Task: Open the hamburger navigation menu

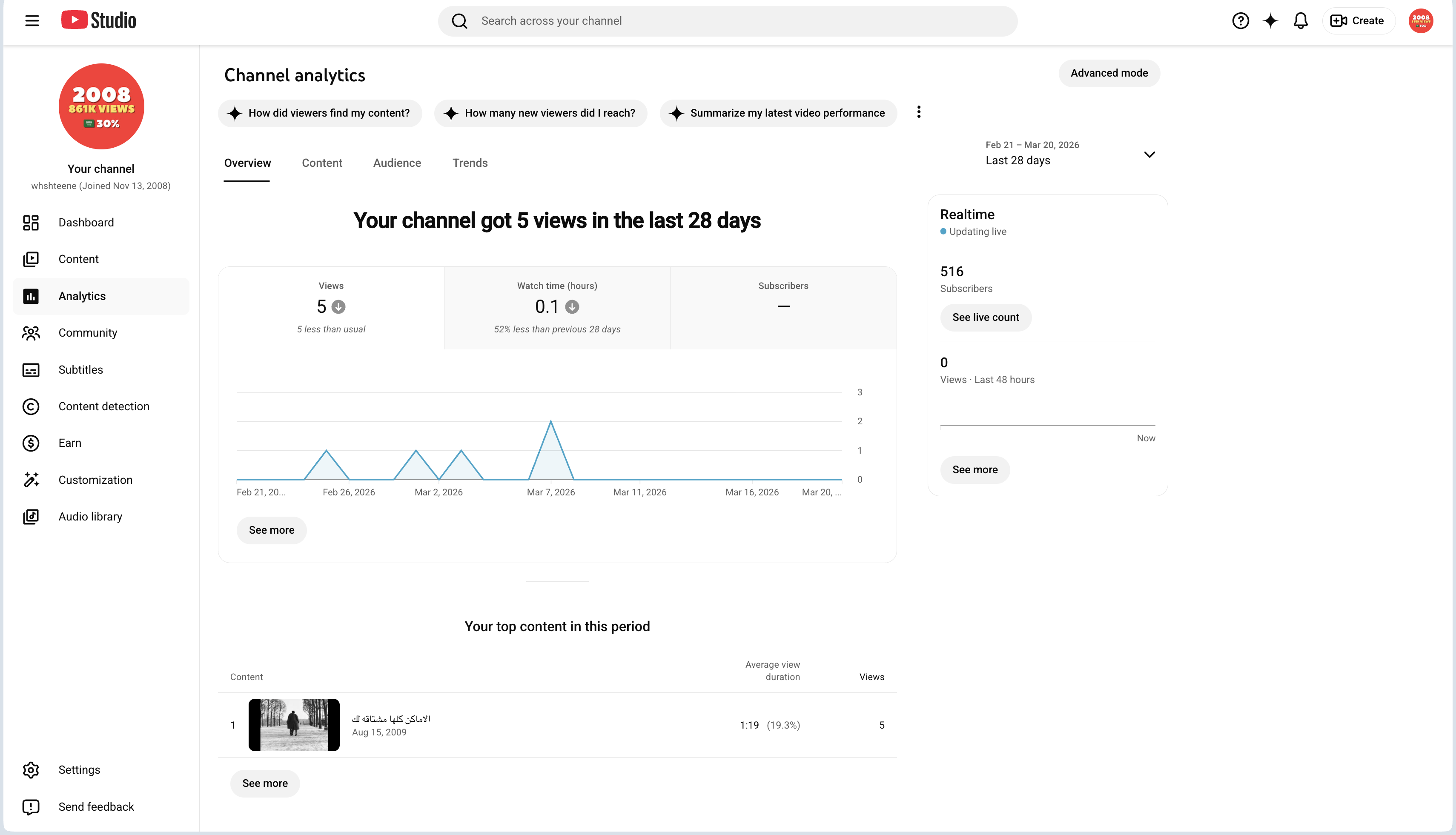Action: click(x=32, y=21)
